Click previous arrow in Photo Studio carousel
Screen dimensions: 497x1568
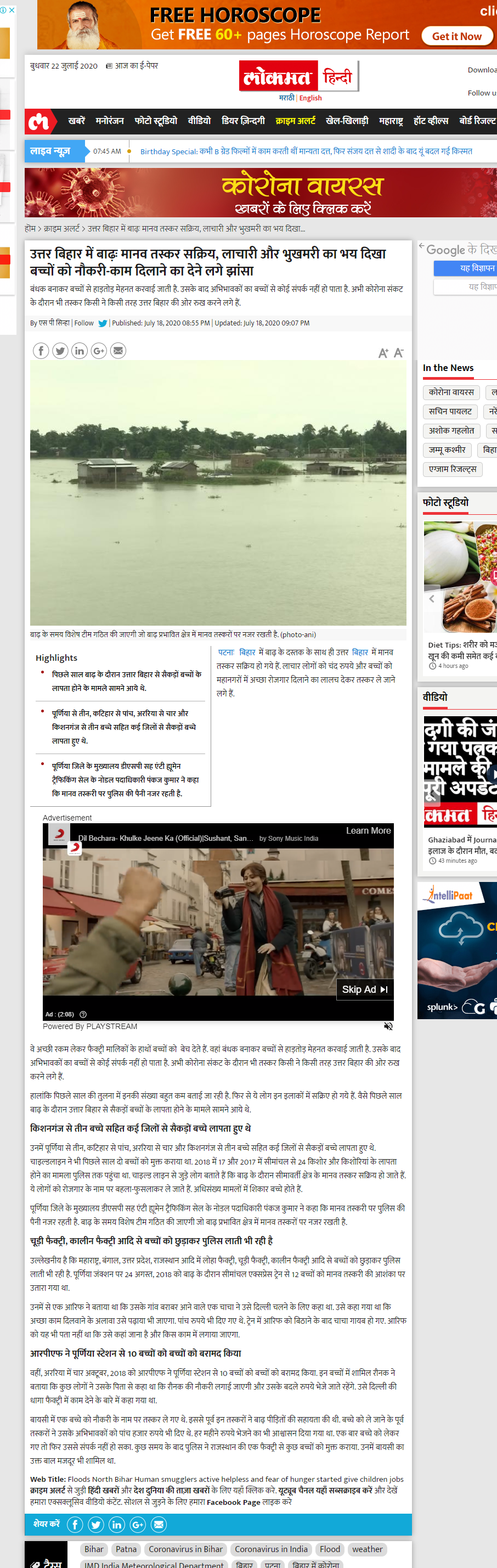(432, 599)
